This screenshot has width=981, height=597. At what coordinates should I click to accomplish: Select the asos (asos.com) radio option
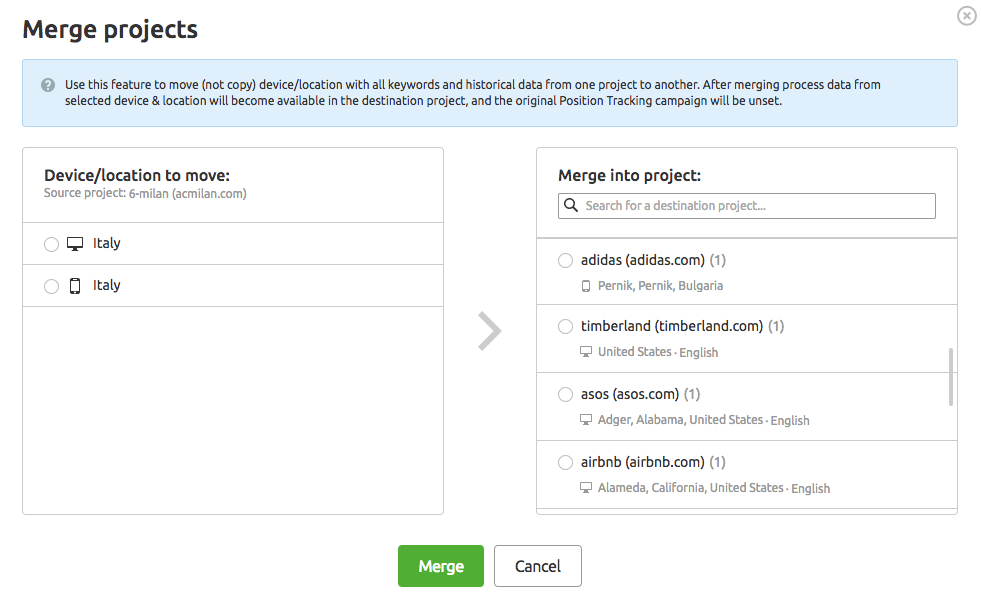(x=566, y=394)
